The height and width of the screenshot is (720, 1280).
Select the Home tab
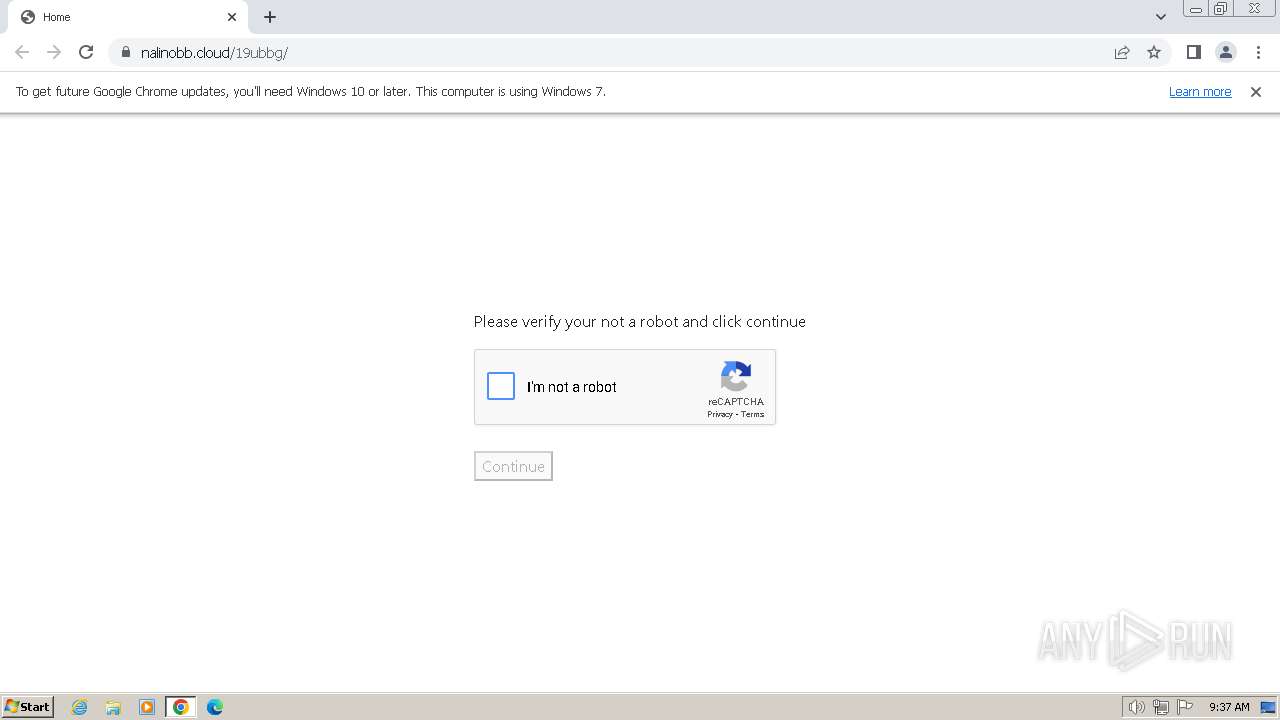click(x=128, y=17)
